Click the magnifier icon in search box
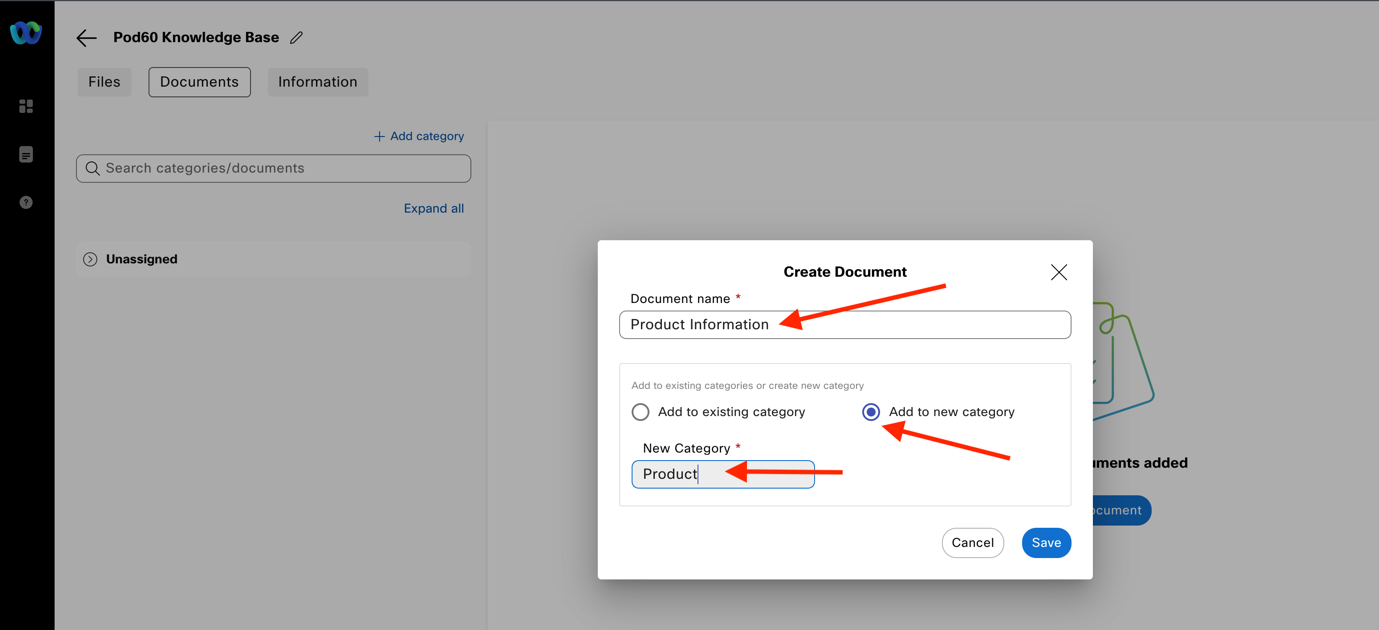Viewport: 1379px width, 630px height. point(93,169)
